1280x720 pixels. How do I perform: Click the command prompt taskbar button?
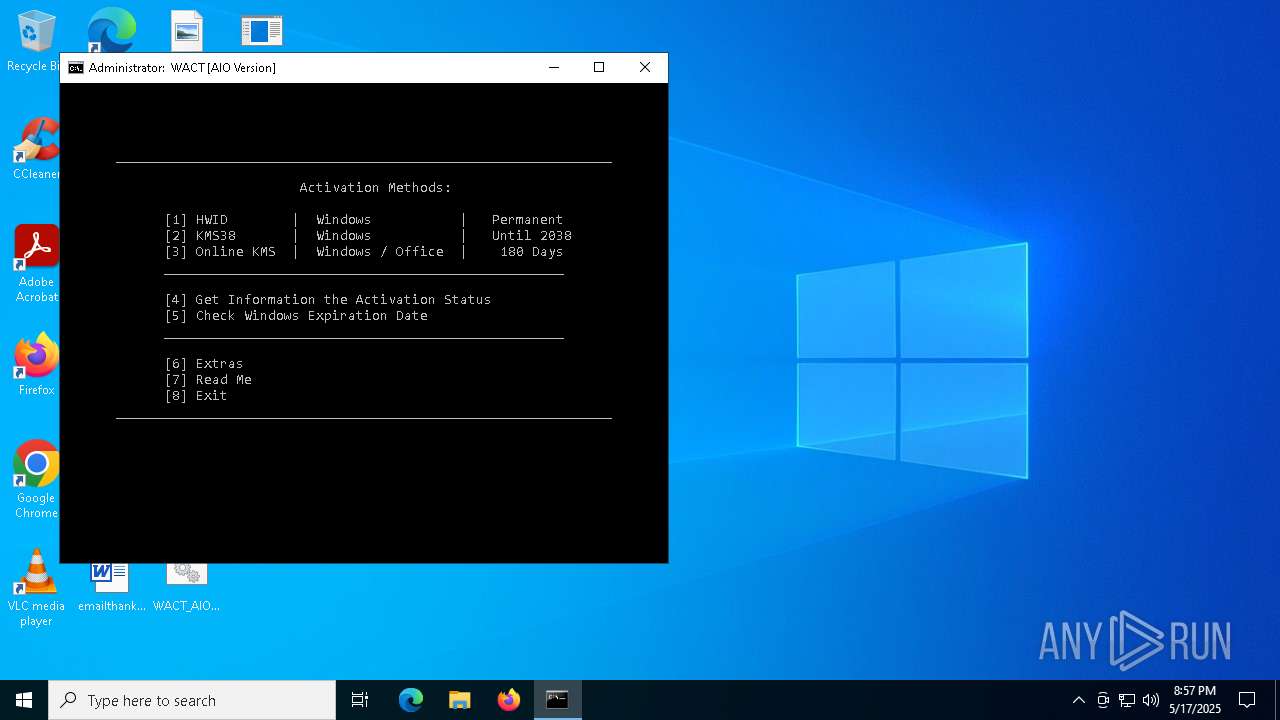pyautogui.click(x=558, y=700)
